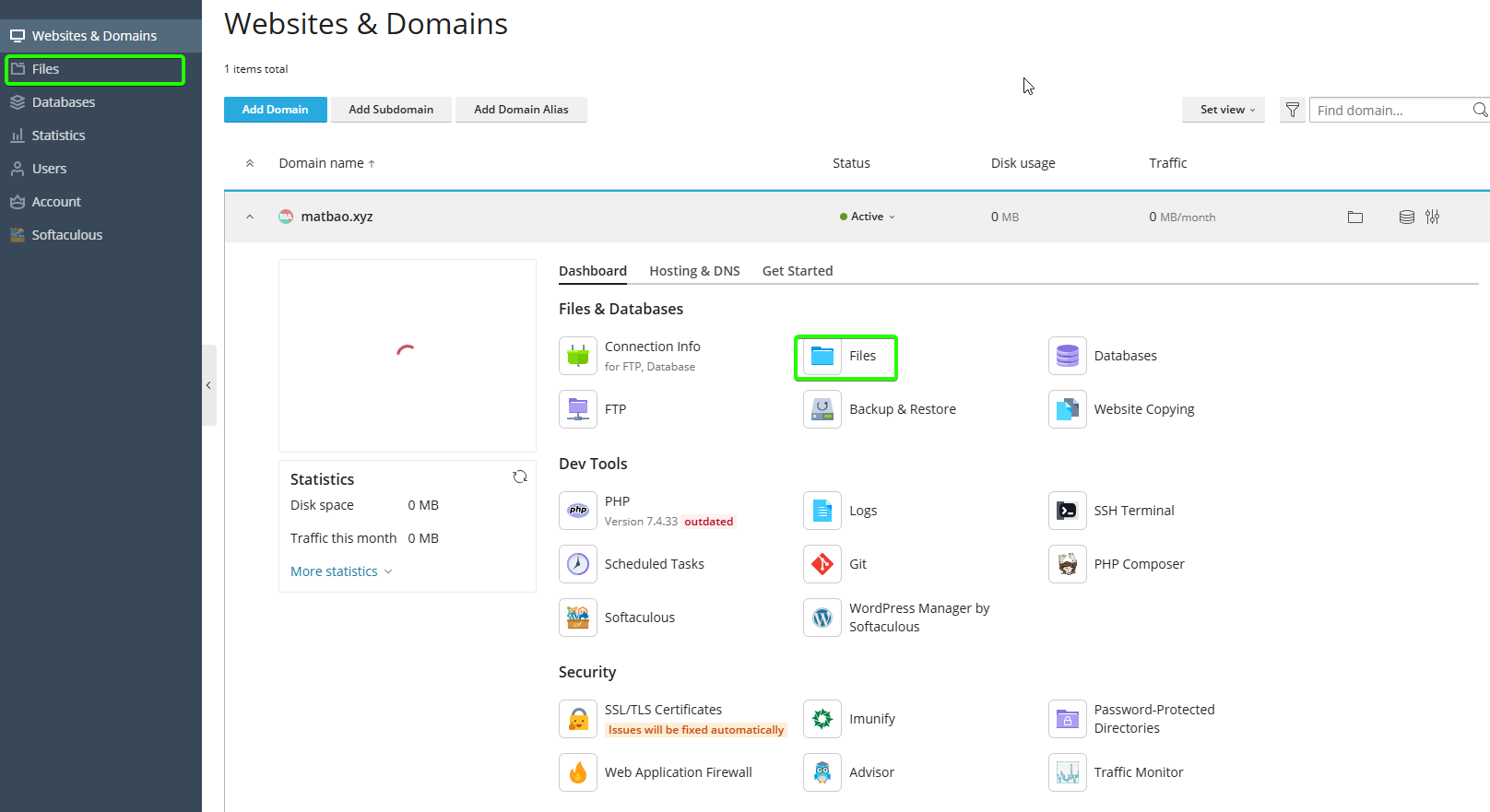
Task: Click the Add Domain button
Action: [275, 110]
